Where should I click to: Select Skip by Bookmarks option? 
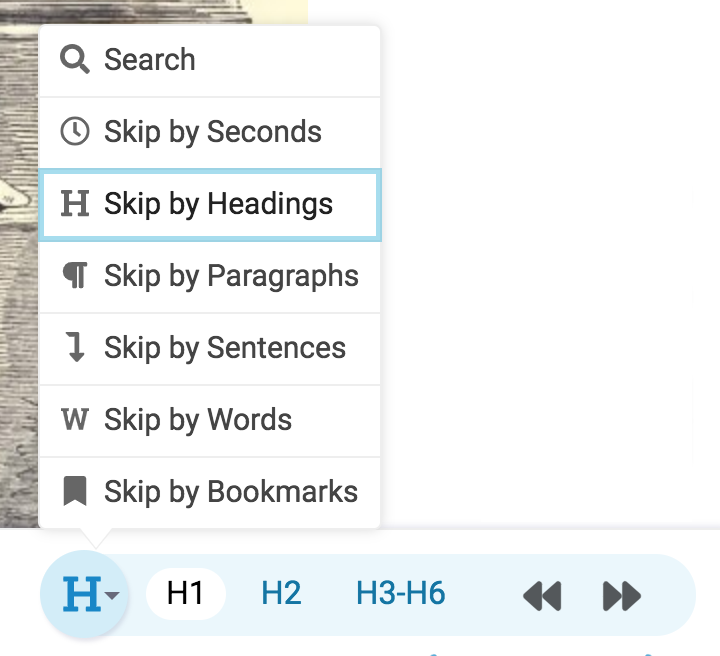210,492
